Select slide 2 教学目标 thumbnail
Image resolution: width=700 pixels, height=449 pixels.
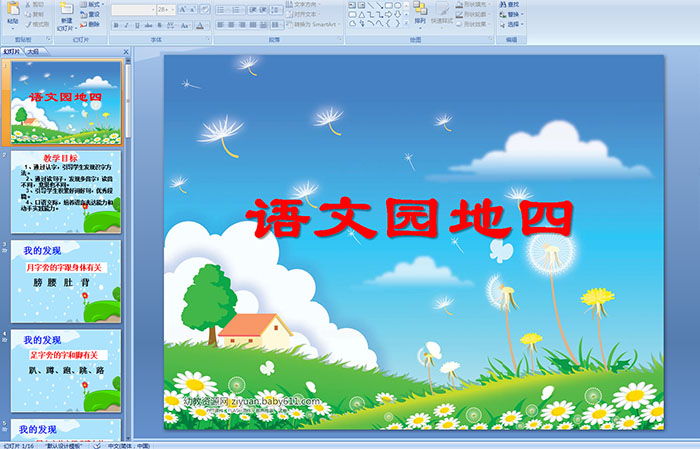point(66,192)
